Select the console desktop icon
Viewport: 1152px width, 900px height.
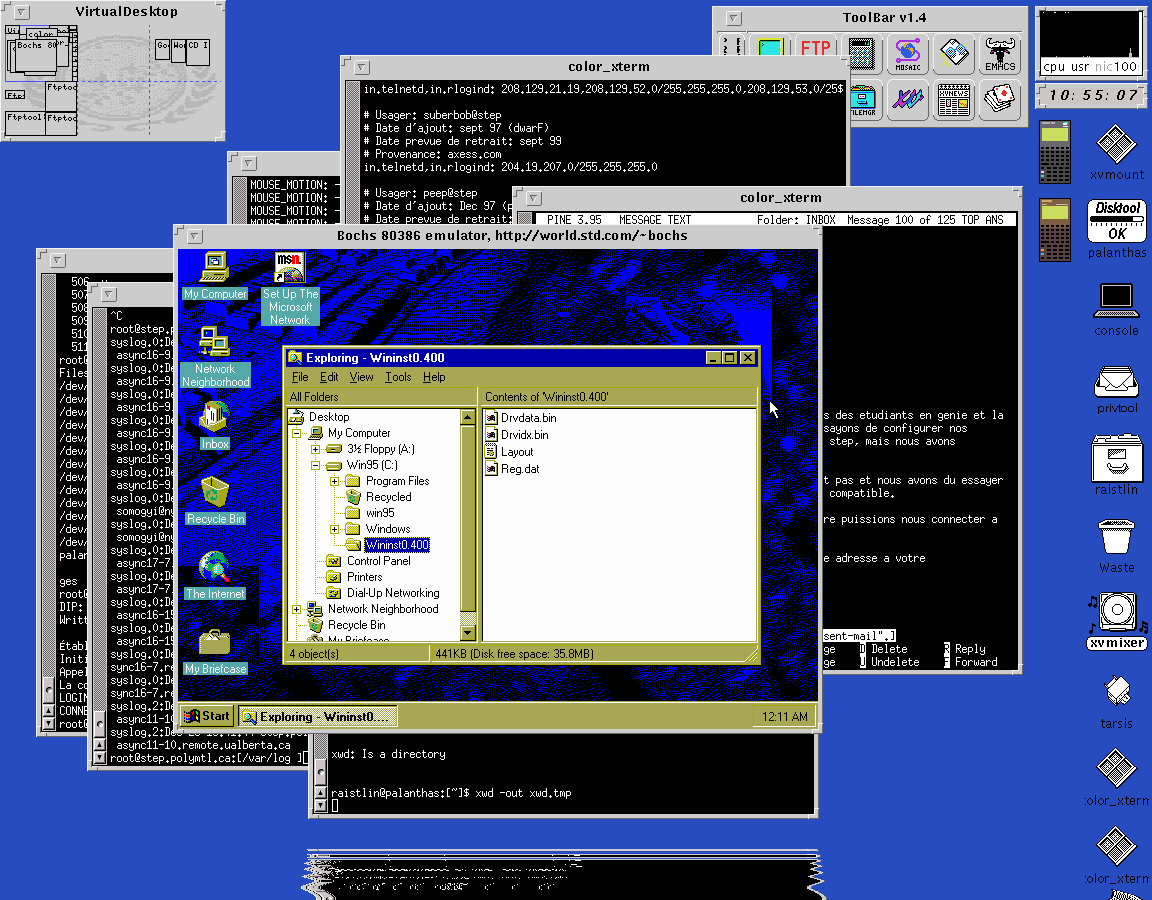(1116, 309)
